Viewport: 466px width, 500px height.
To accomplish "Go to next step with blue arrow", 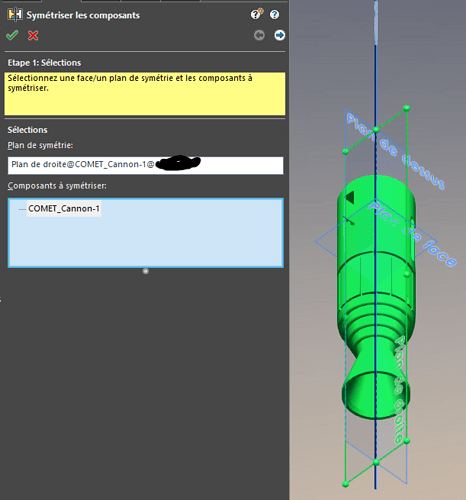I will tap(279, 35).
